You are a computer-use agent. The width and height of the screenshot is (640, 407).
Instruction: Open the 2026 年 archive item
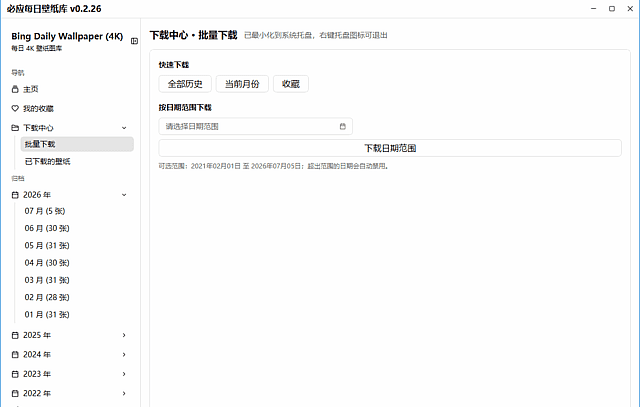(71, 195)
